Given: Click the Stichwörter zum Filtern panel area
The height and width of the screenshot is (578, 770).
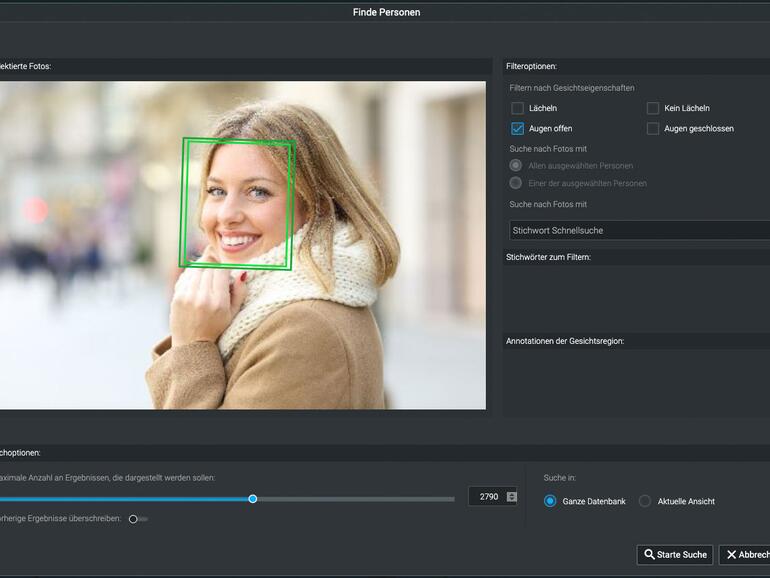Looking at the screenshot, I should pyautogui.click(x=636, y=296).
